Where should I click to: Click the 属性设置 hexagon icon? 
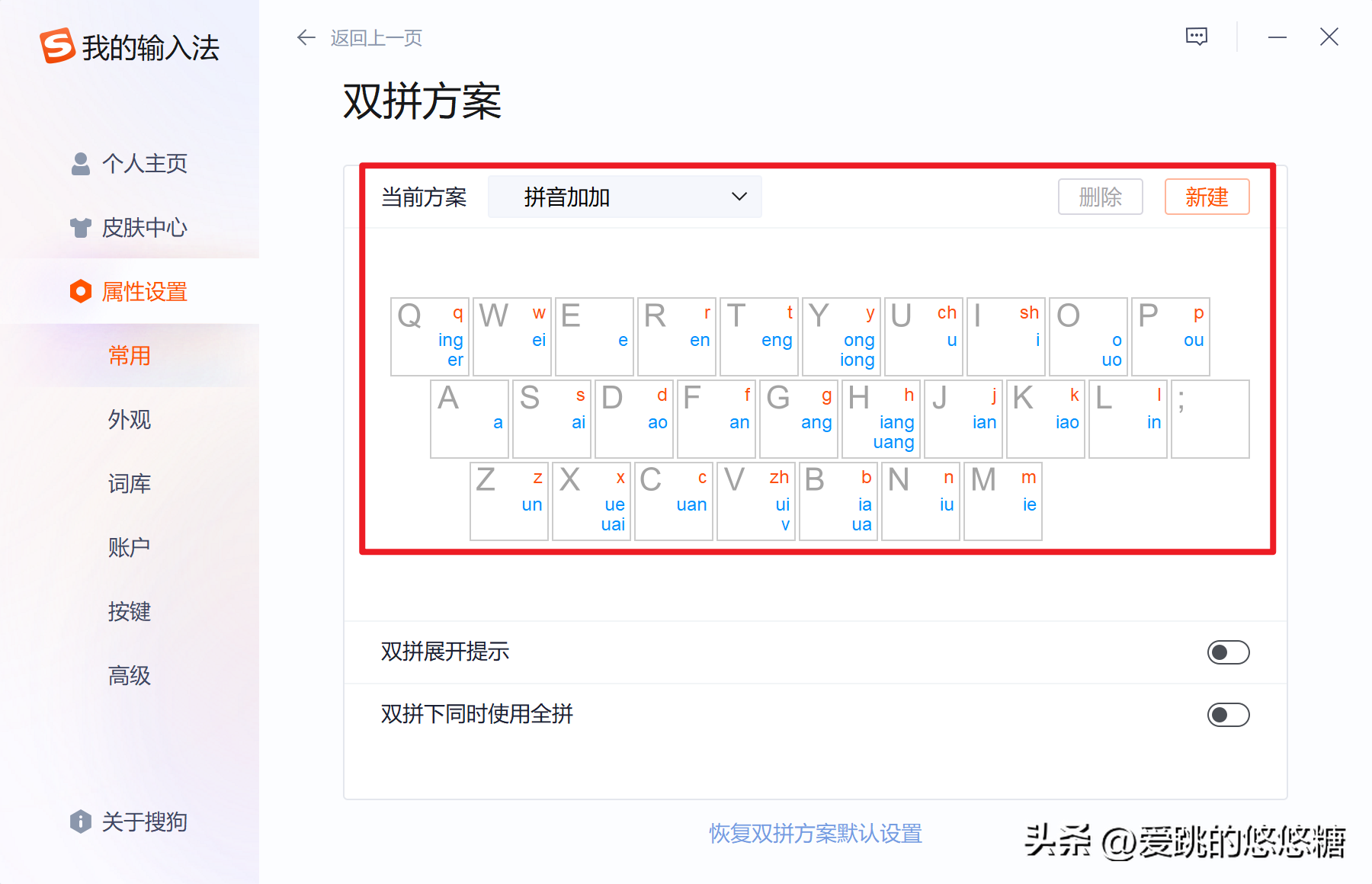coord(81,291)
